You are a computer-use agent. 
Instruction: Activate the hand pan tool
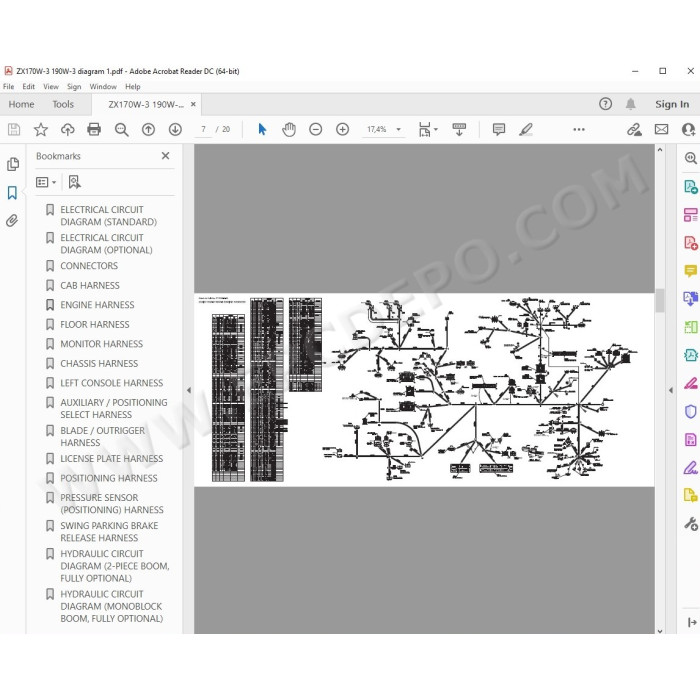(x=289, y=129)
